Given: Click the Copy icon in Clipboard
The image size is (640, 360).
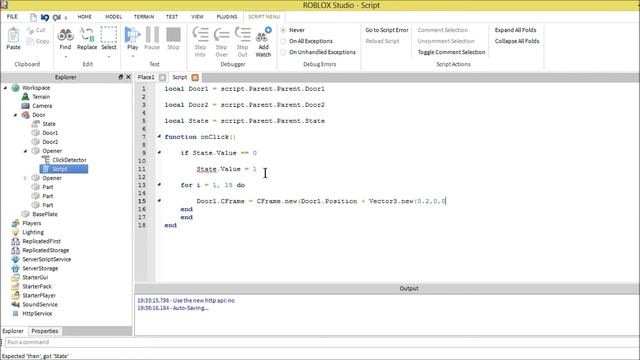Looking at the screenshot, I should [30, 41].
